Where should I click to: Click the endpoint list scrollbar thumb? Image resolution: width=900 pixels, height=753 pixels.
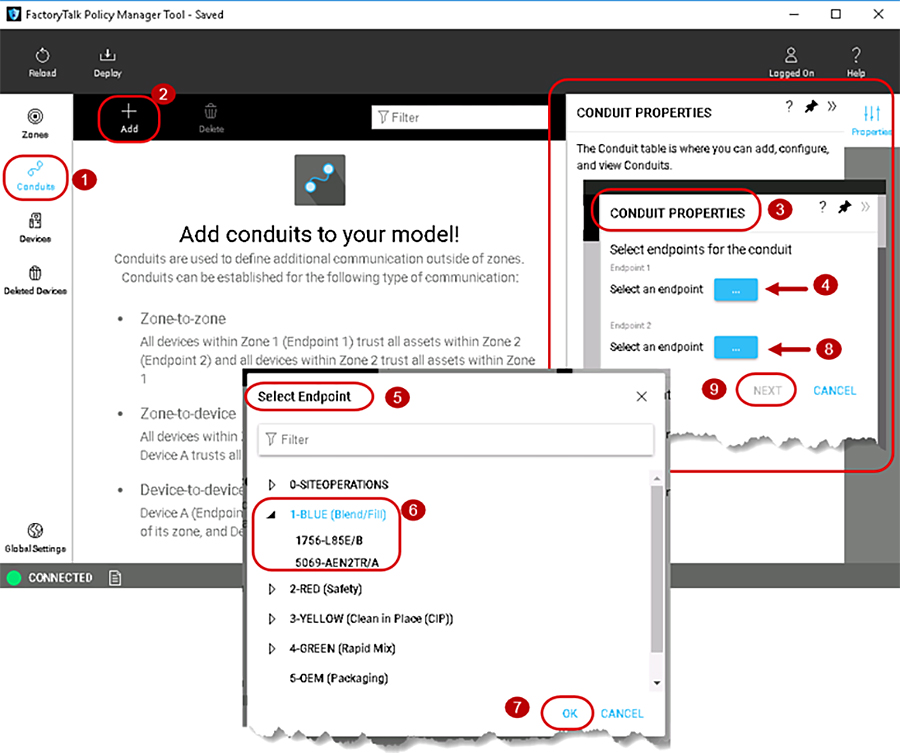coord(657,569)
